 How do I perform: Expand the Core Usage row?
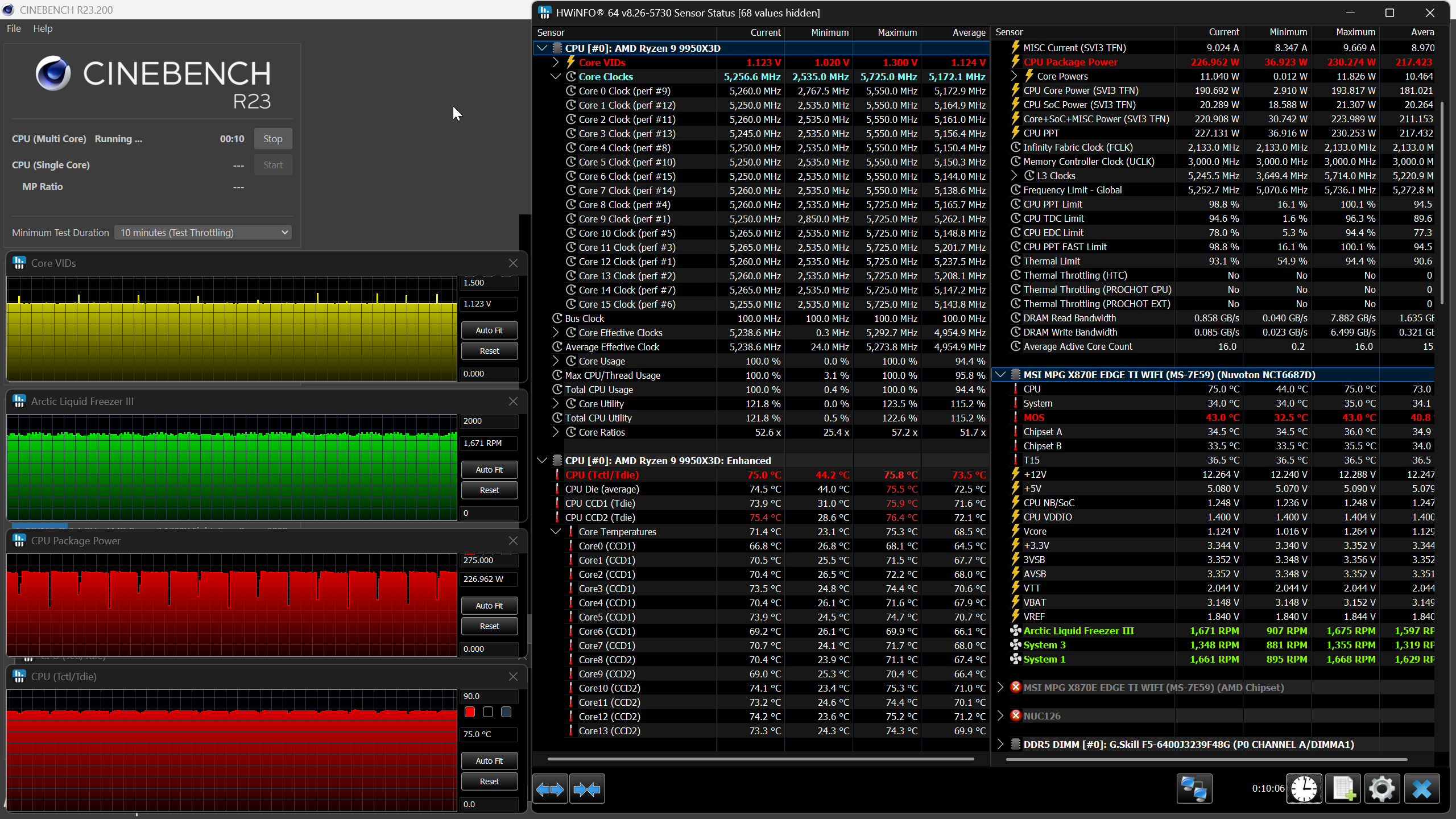click(556, 361)
